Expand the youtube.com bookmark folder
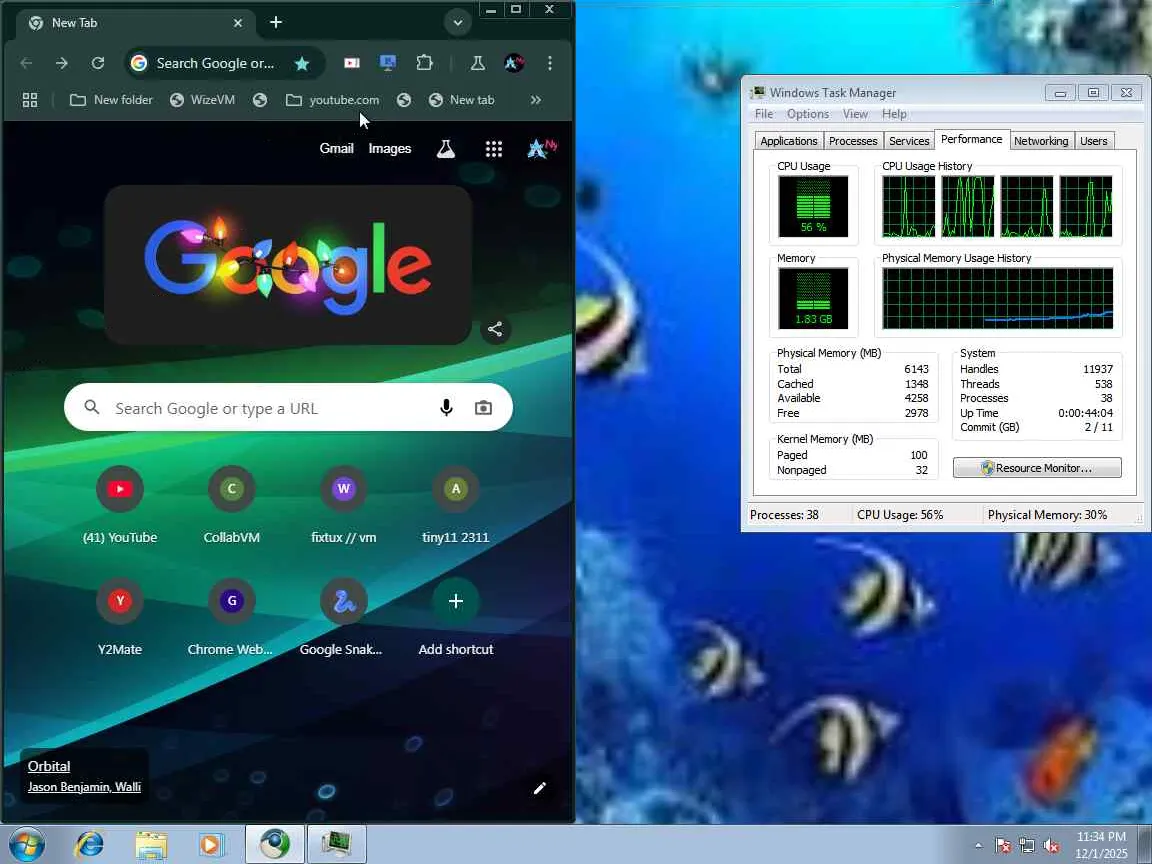The height and width of the screenshot is (864, 1152). tap(333, 100)
